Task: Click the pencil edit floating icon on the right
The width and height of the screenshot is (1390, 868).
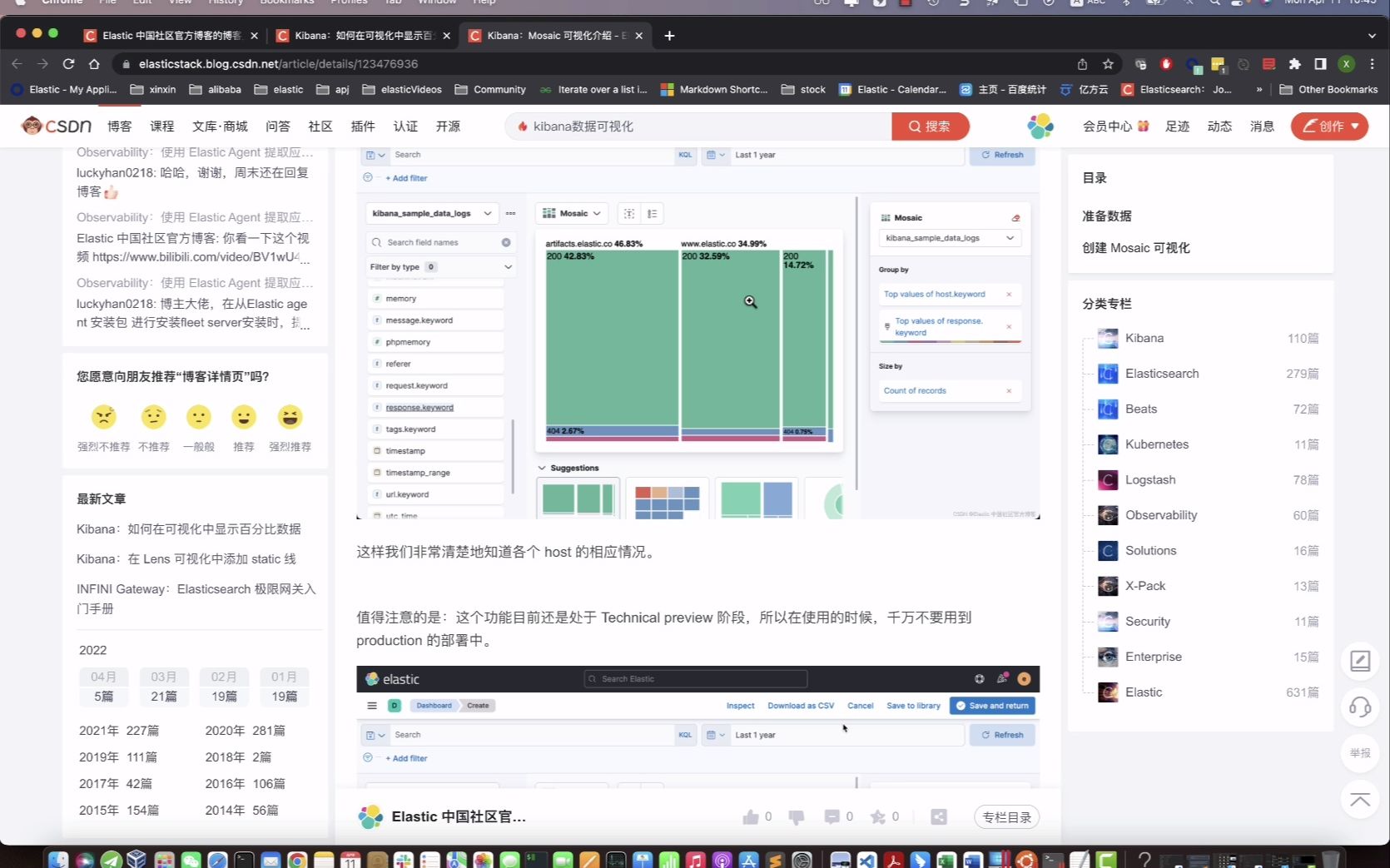Action: [x=1360, y=661]
